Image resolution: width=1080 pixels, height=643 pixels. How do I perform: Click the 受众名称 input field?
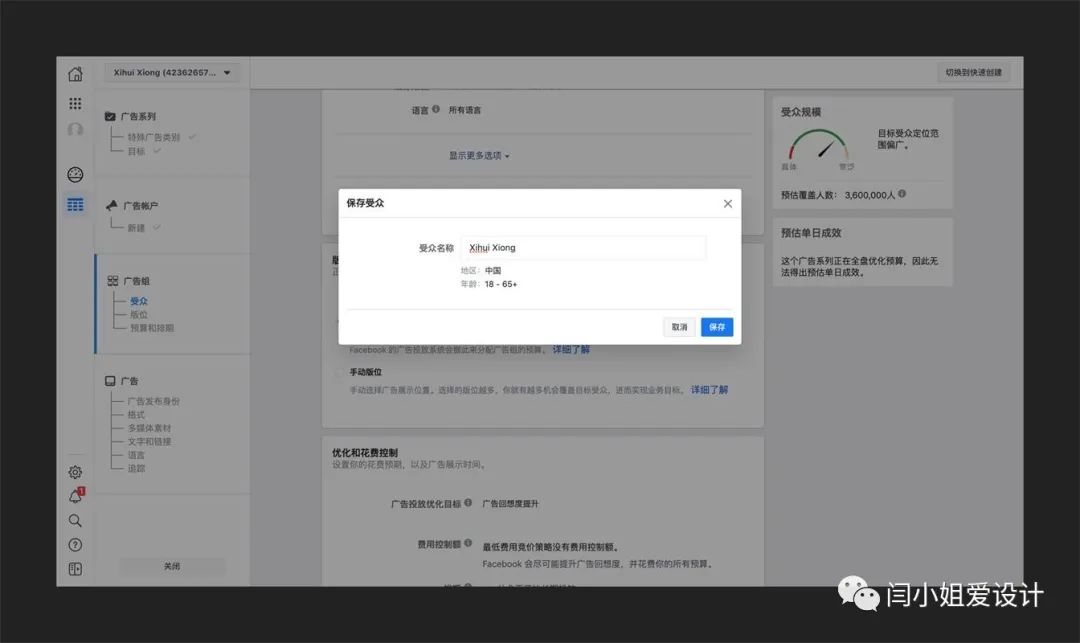point(583,248)
